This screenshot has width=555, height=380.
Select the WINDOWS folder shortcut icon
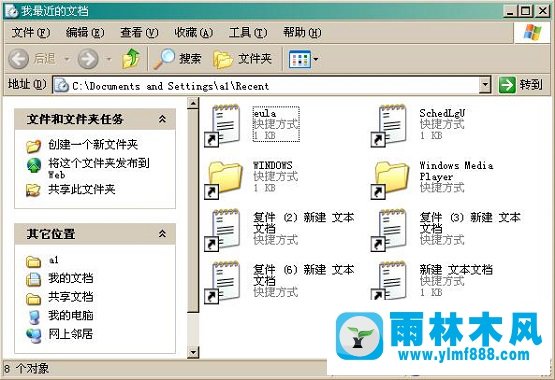224,179
